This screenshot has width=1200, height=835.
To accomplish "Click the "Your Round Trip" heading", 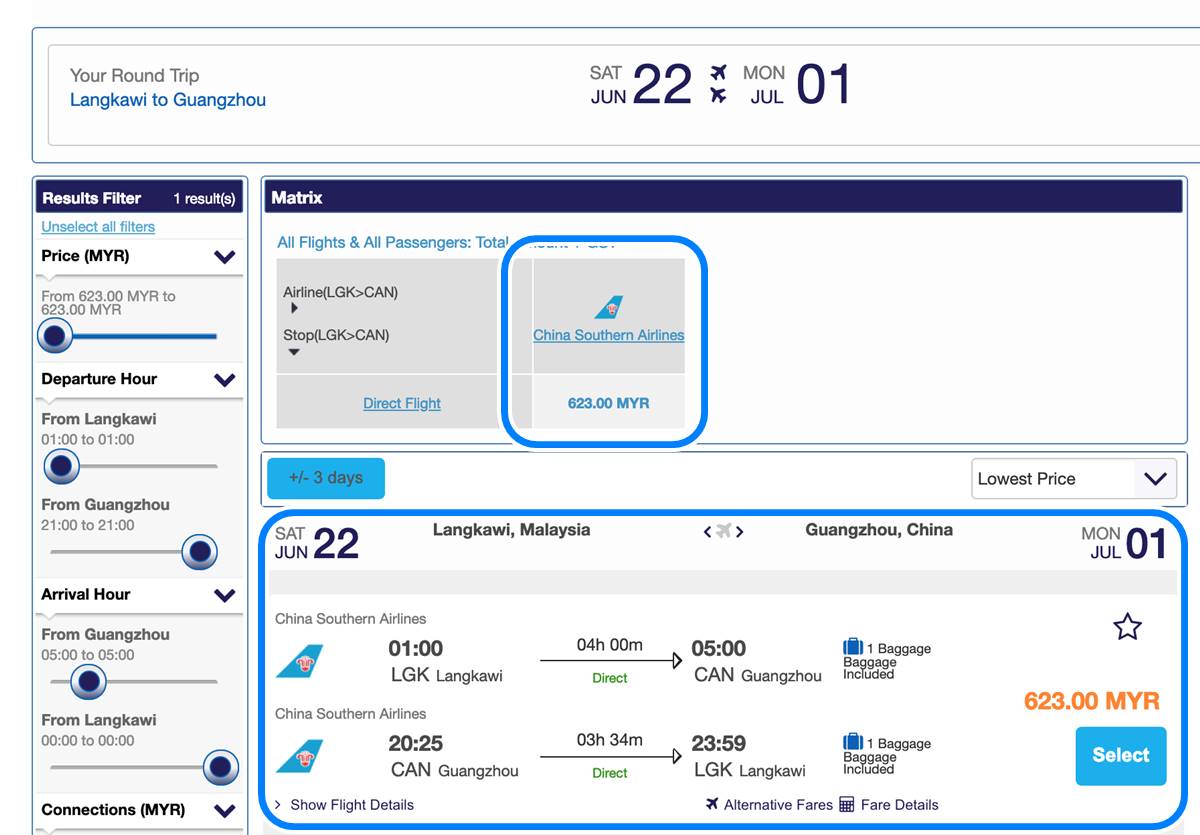I will coord(135,75).
